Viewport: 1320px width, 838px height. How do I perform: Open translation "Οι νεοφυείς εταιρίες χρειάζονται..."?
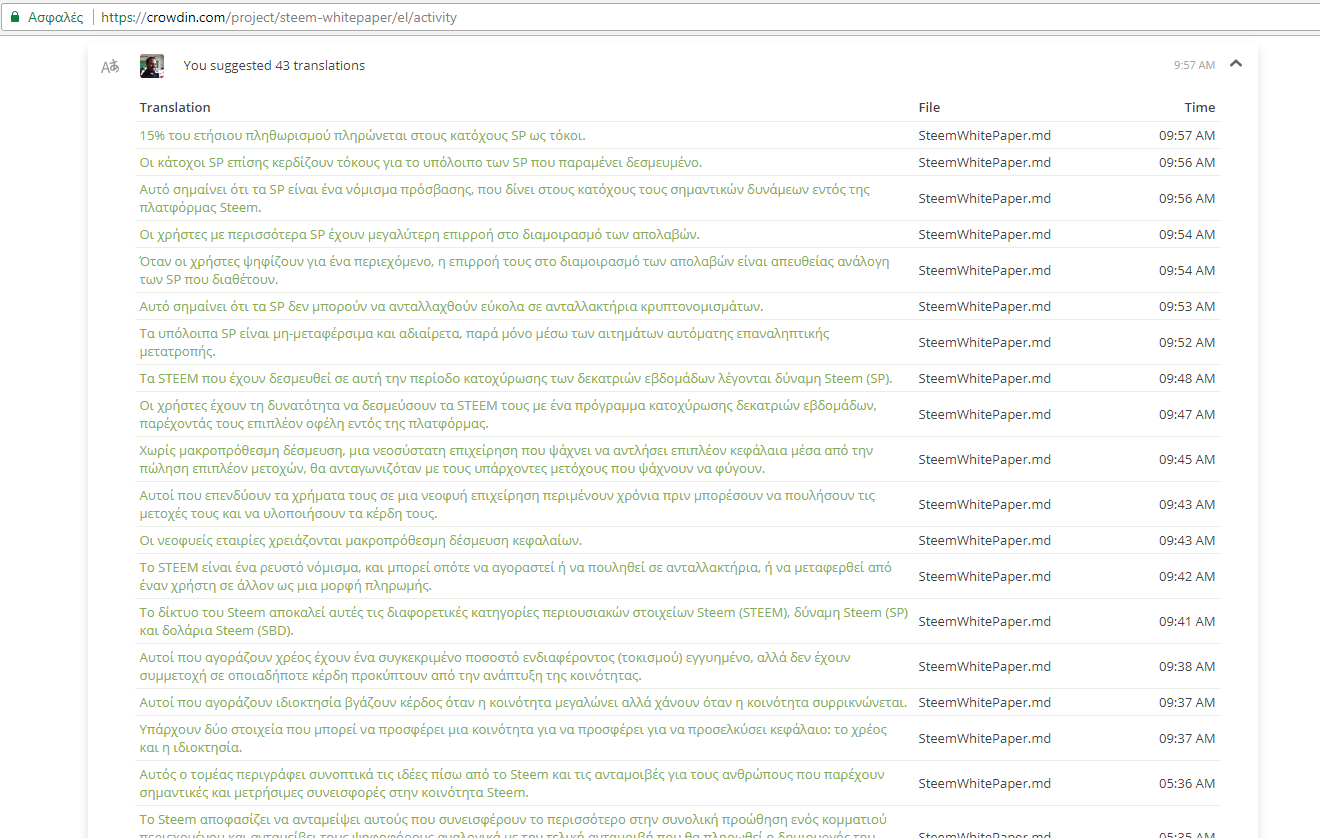pos(361,540)
